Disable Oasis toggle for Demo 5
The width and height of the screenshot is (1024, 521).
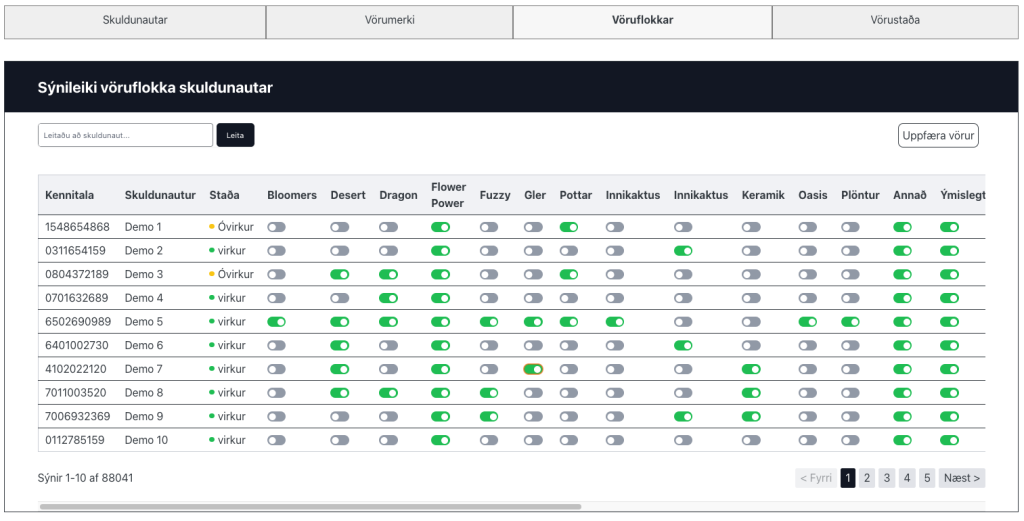tap(808, 322)
